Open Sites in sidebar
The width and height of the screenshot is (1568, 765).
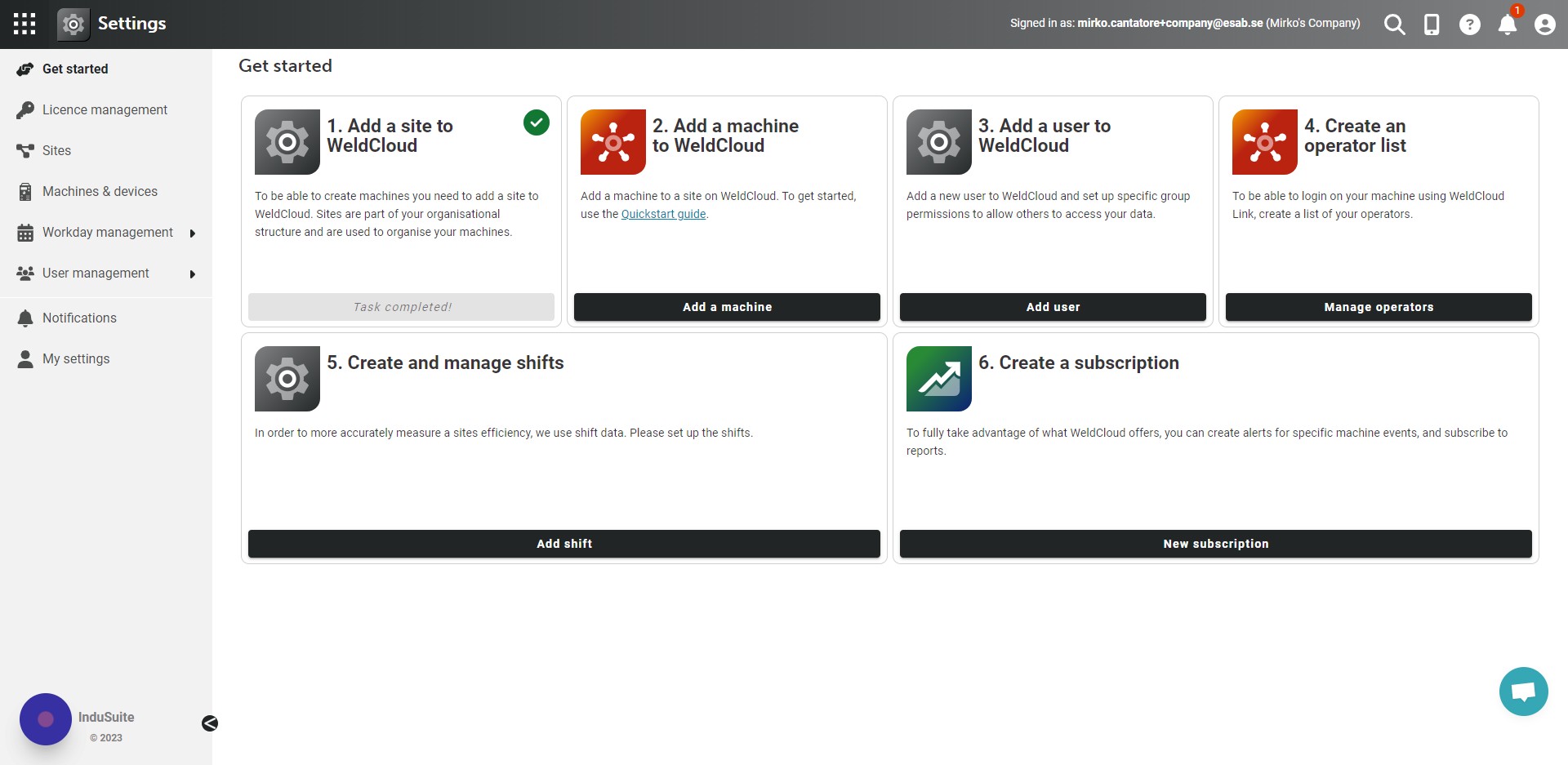106,151
